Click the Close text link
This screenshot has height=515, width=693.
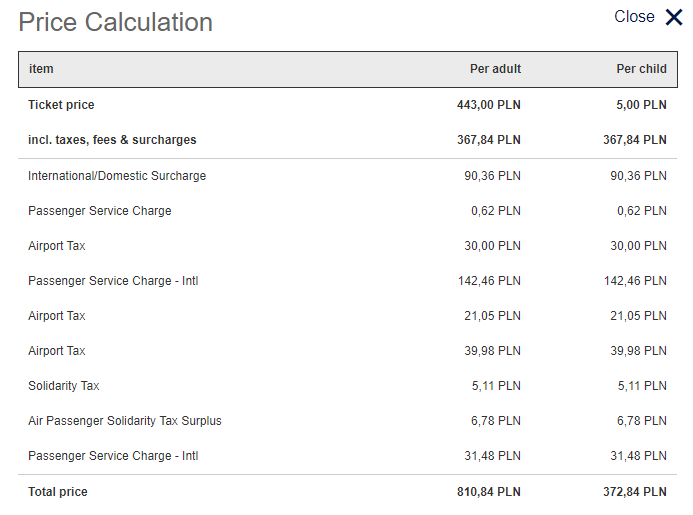[x=634, y=17]
